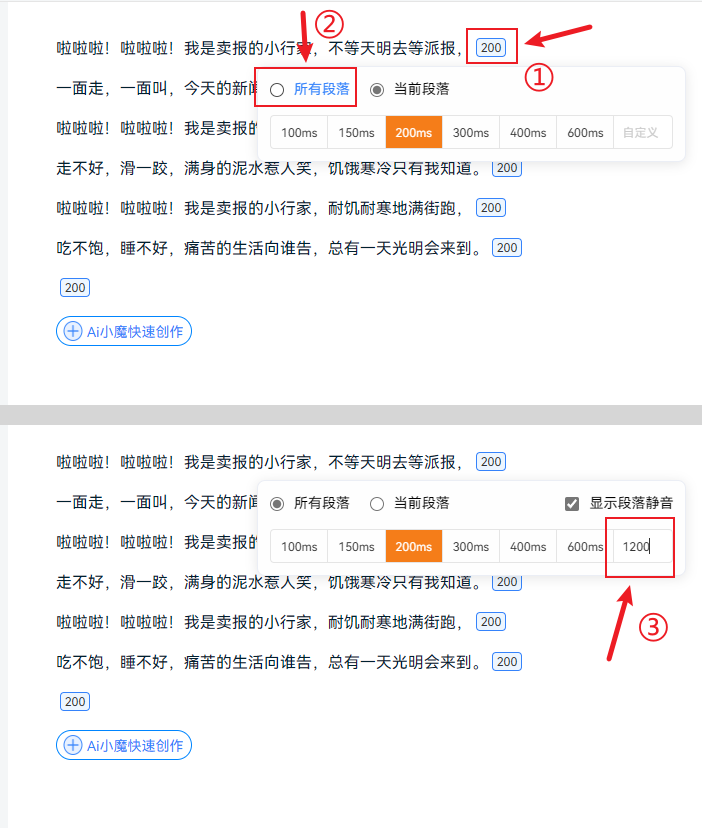Click the 200 tag after 饥饿寒冷只有我知道 in upper panel
The width and height of the screenshot is (702, 828).
507,168
